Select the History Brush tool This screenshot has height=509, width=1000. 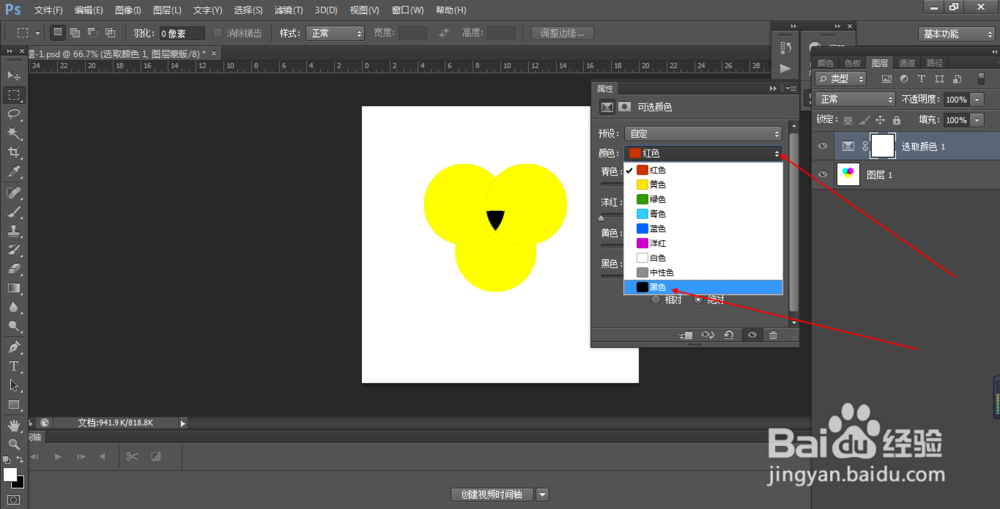coord(13,250)
